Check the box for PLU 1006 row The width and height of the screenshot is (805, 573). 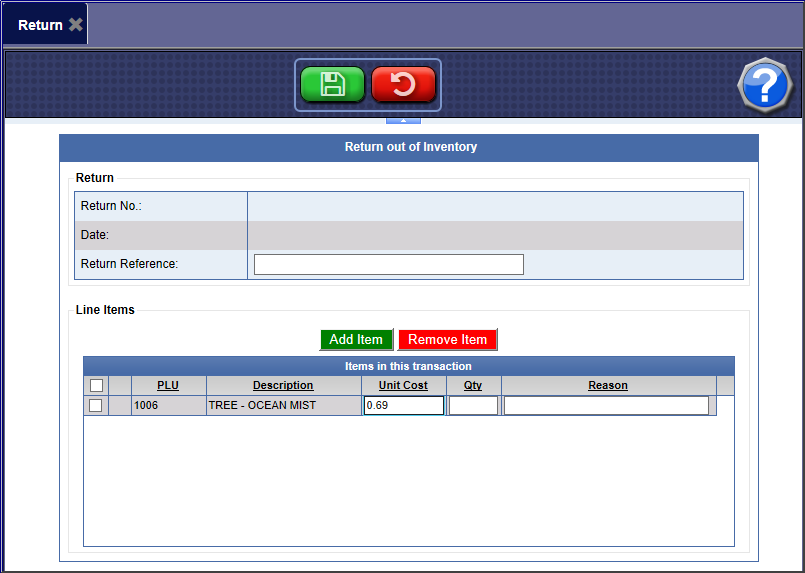(96, 406)
